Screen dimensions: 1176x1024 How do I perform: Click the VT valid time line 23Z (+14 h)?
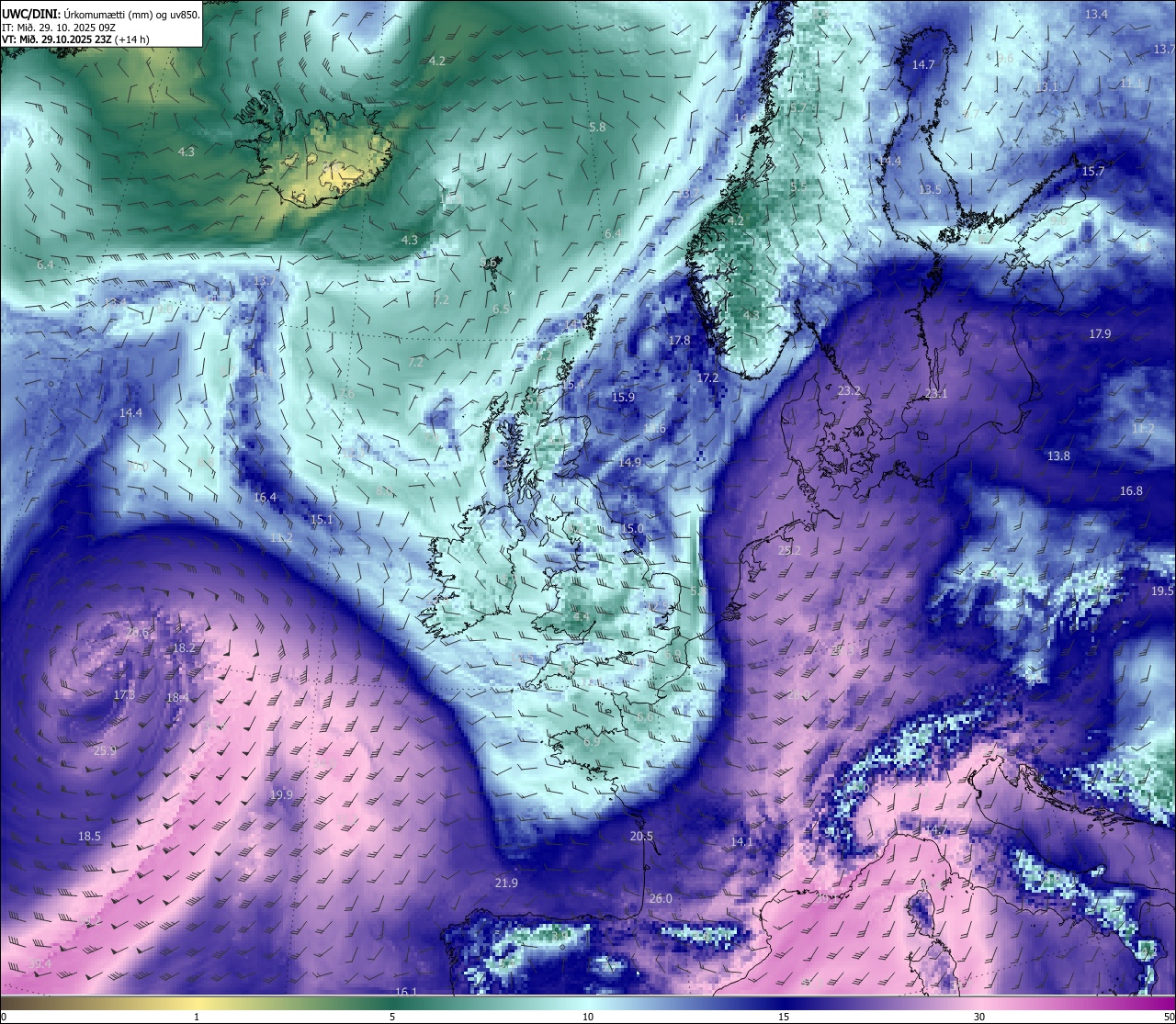coord(76,39)
